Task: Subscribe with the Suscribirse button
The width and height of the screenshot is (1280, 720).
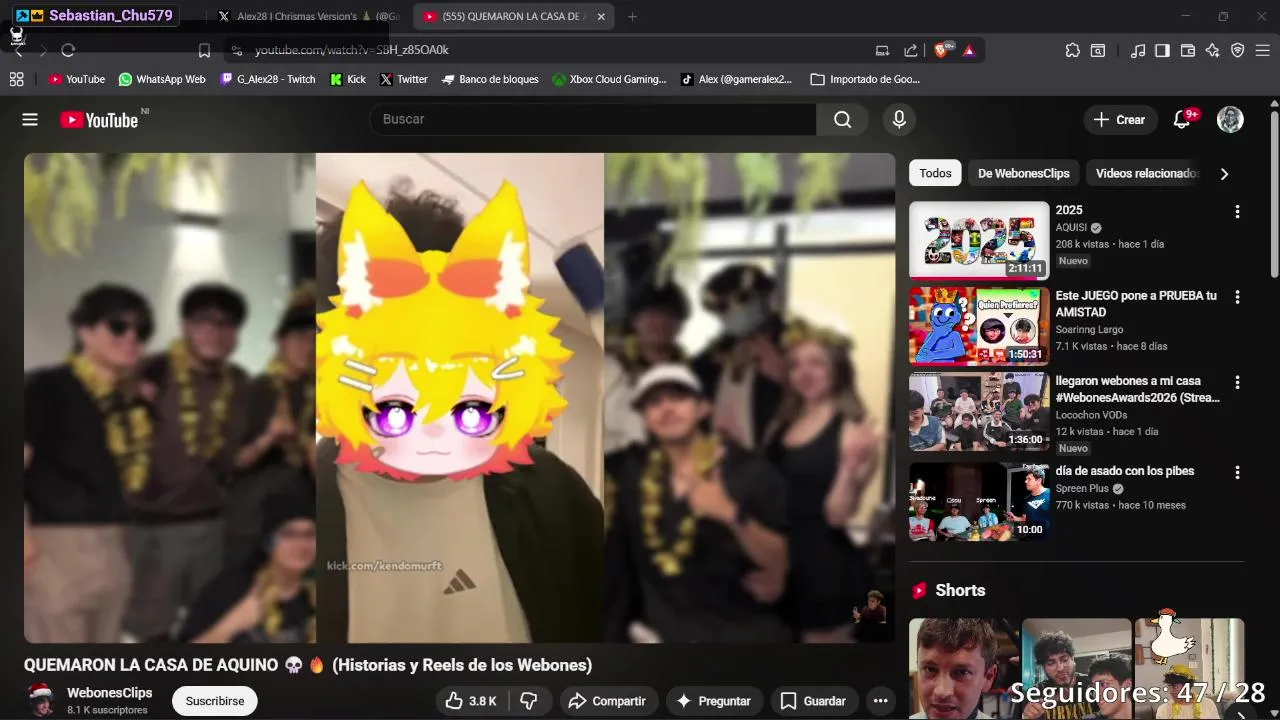Action: (215, 701)
